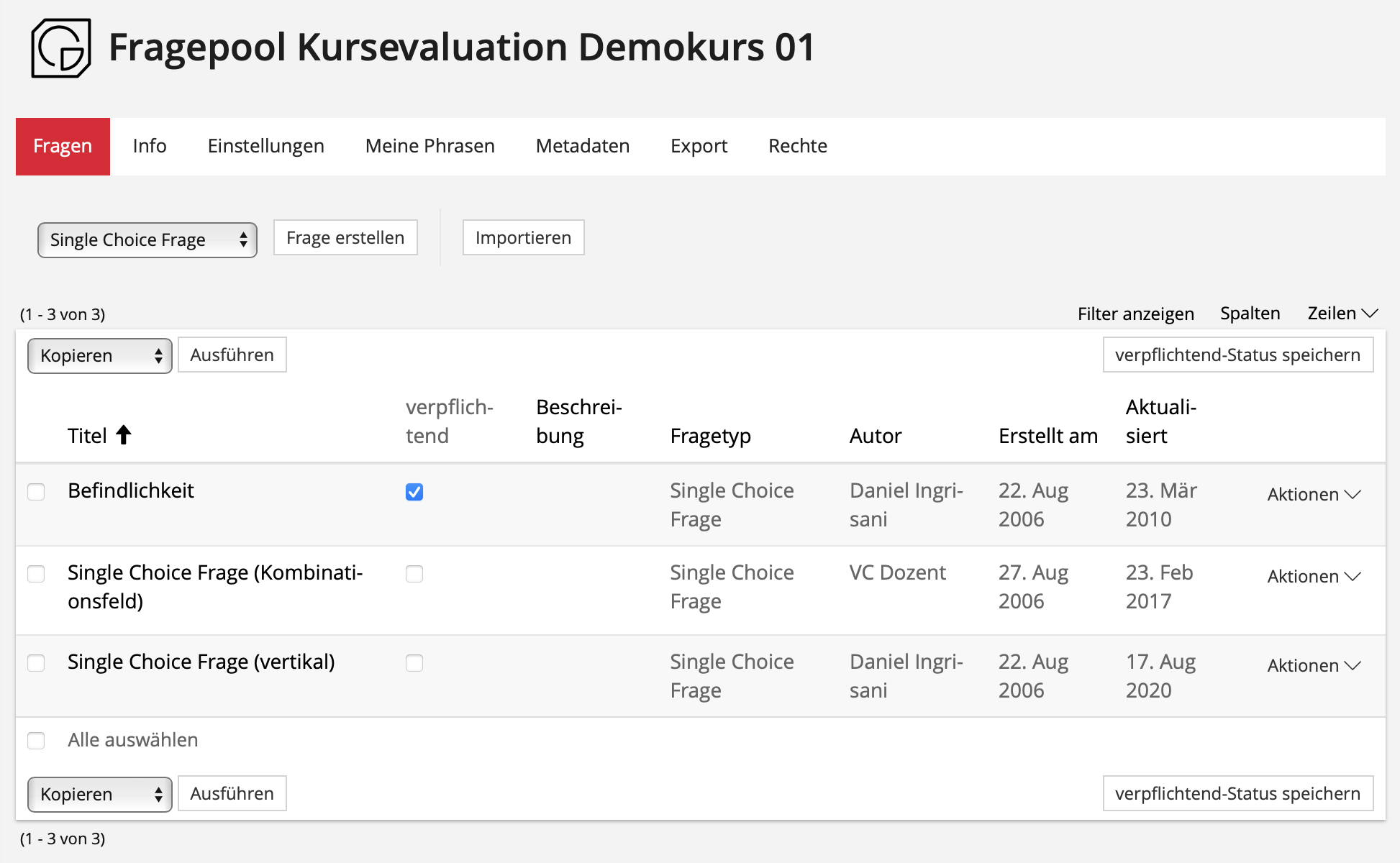Uncheck verpflichtend checkbox for Befindlichkeit

[414, 492]
